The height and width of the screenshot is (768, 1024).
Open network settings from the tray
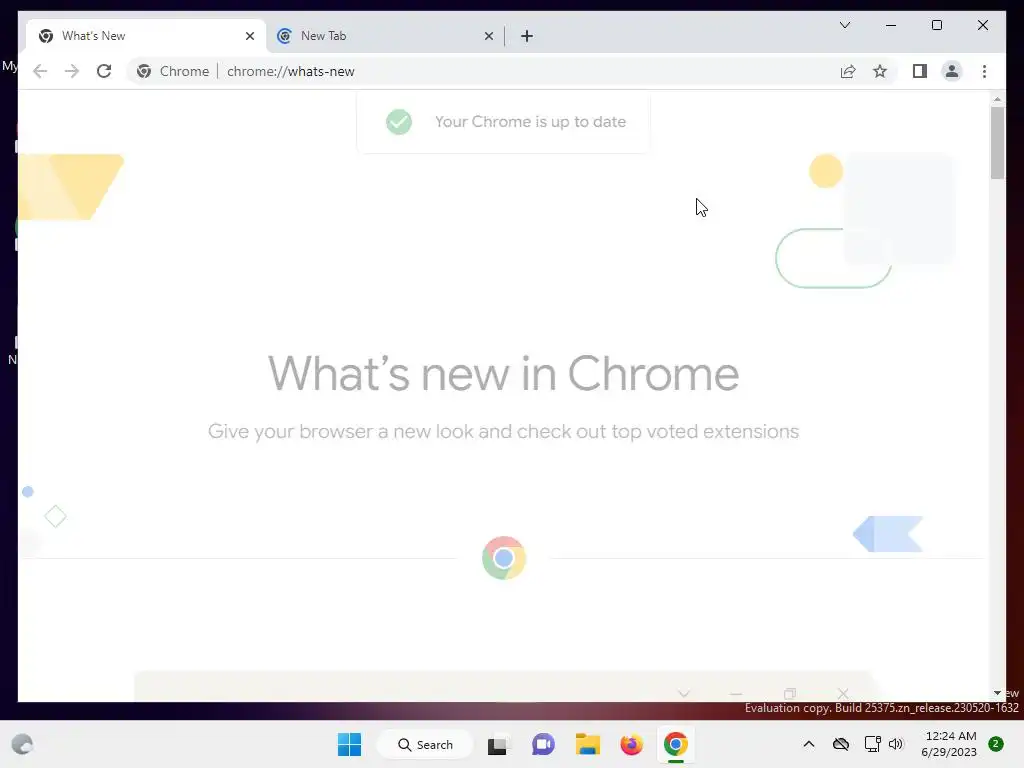[x=872, y=744]
